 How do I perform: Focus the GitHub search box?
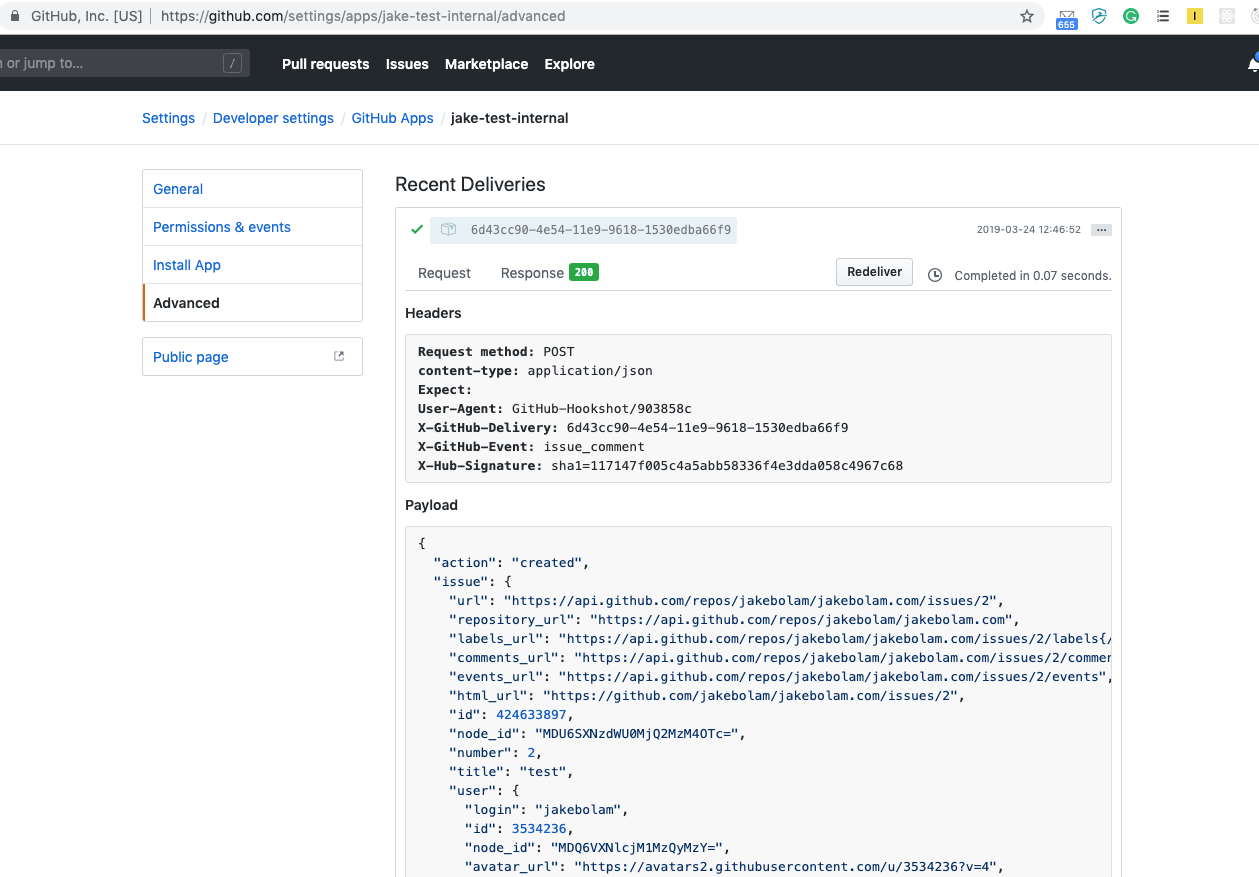point(110,64)
